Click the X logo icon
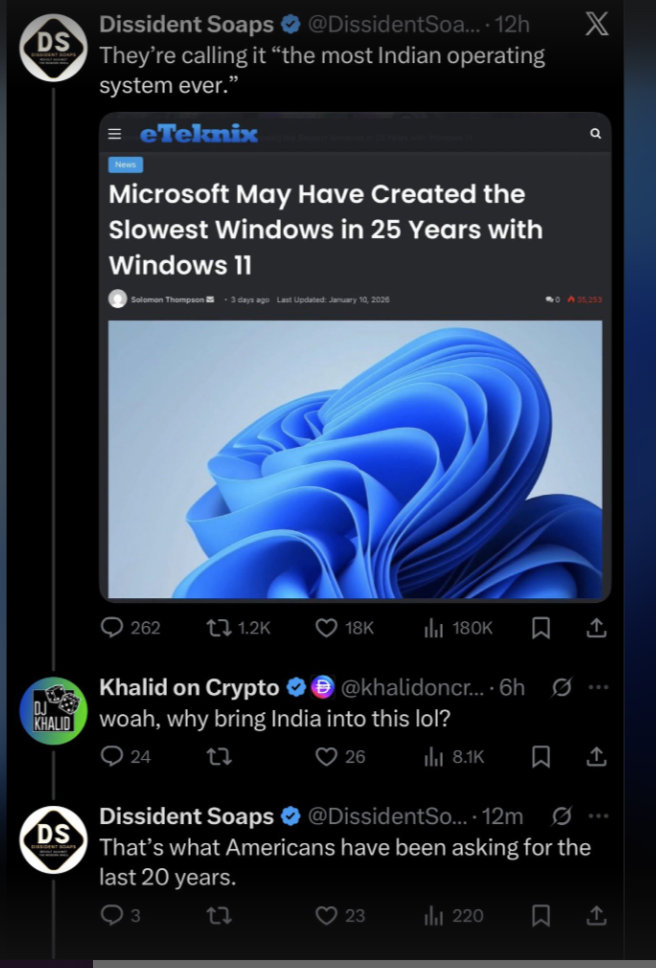Screen dimensions: 656x968 [x=596, y=24]
